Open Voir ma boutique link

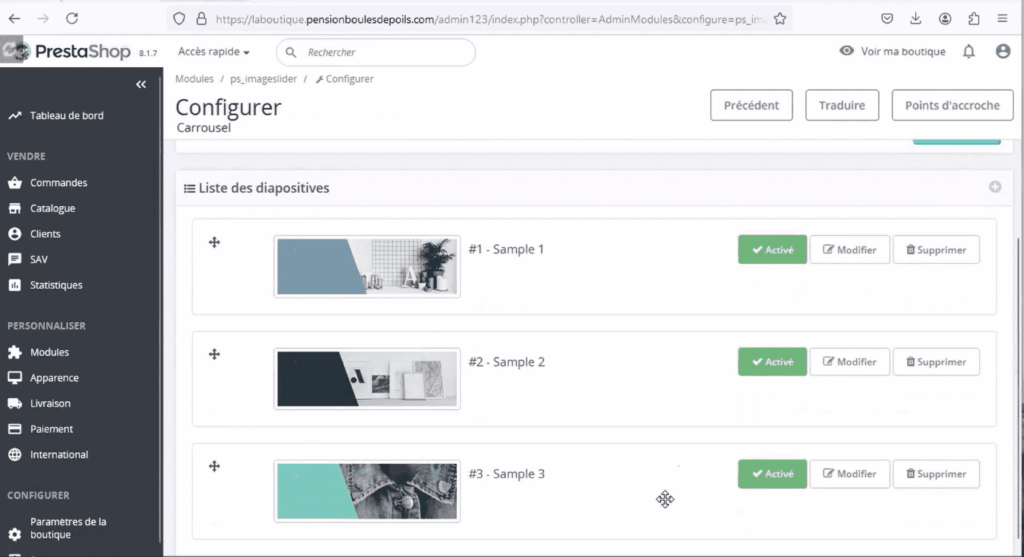coord(892,51)
